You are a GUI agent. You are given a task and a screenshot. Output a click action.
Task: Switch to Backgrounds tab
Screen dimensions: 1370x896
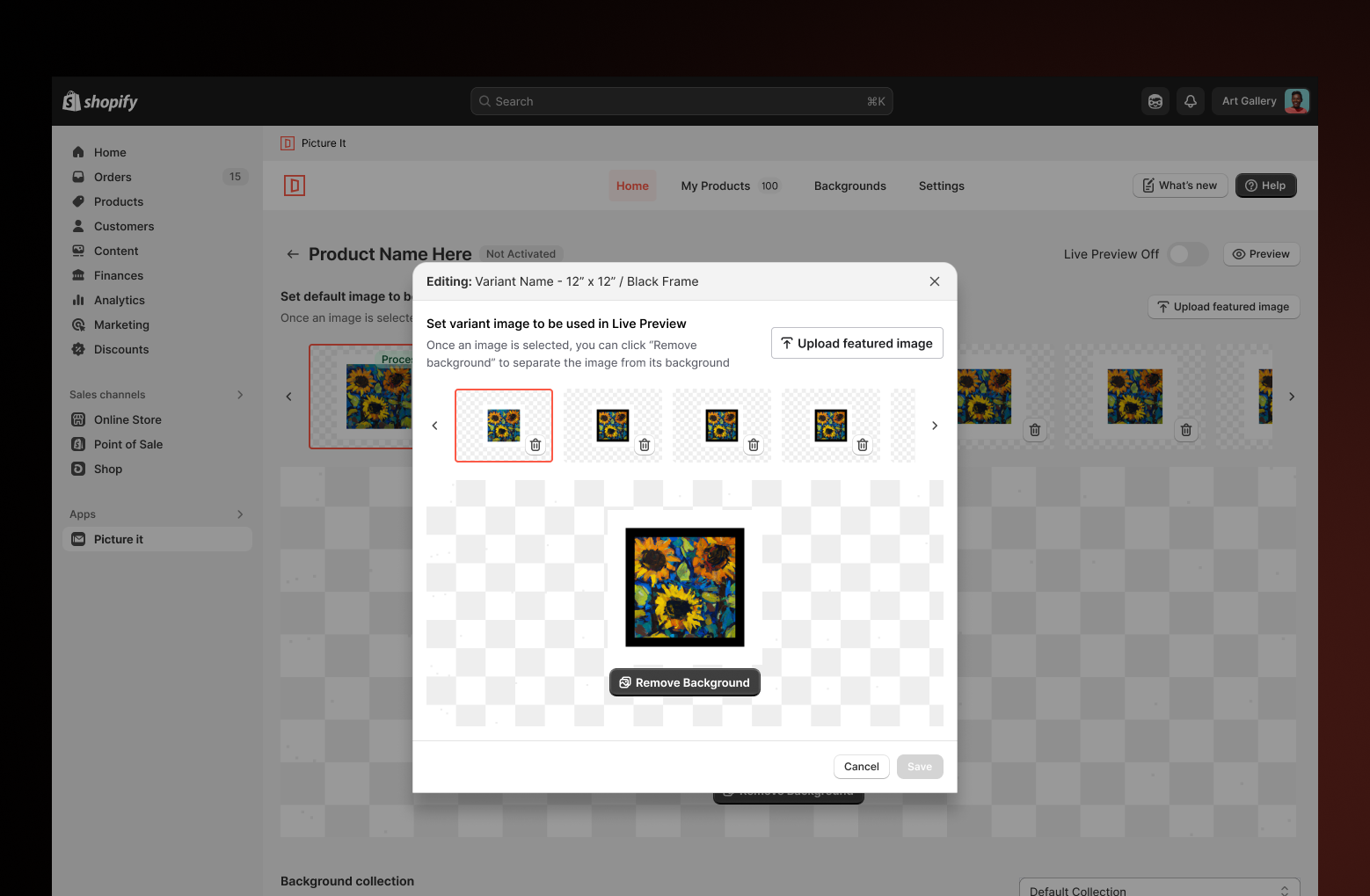[x=850, y=186]
